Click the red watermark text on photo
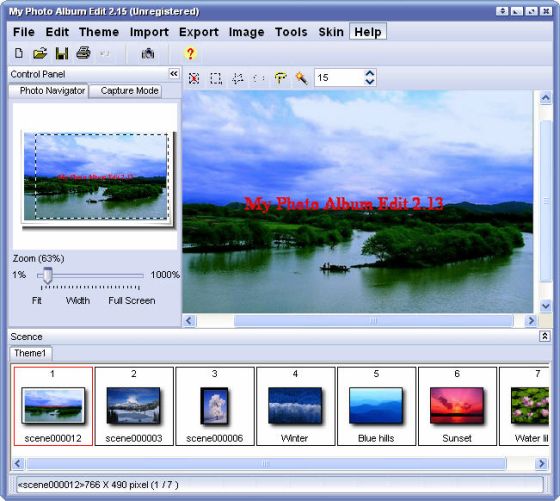Viewport: 560px width, 501px height. (344, 204)
